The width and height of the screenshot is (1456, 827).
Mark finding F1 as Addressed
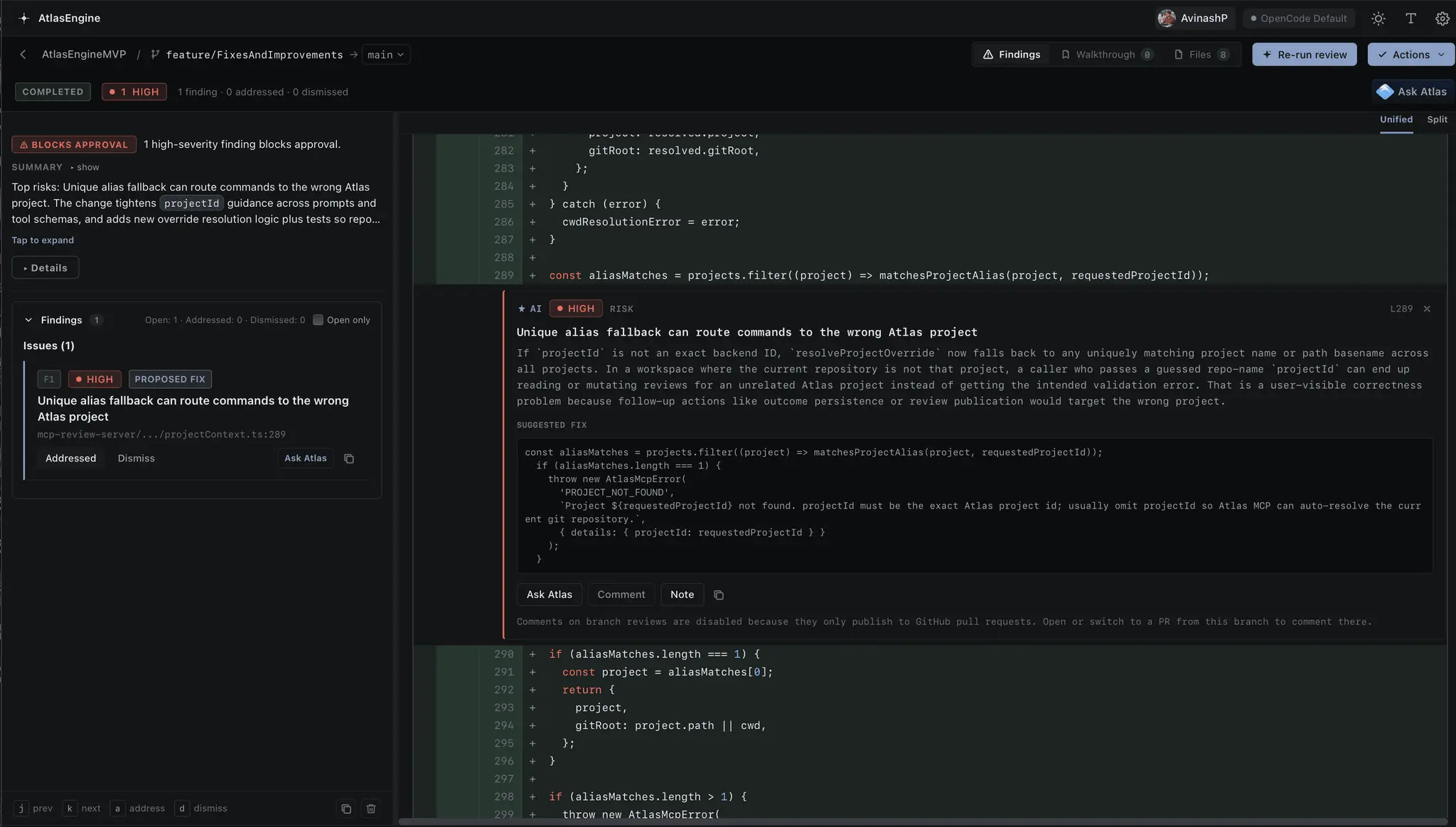pos(70,459)
